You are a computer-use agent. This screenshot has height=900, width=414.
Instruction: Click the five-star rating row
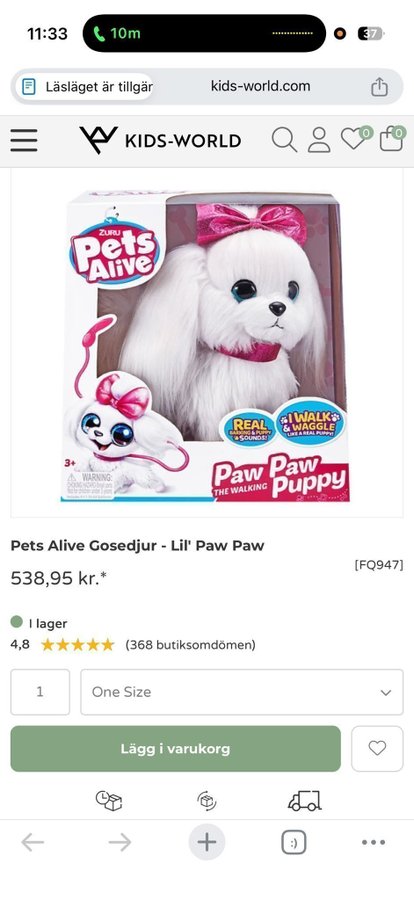pos(78,645)
